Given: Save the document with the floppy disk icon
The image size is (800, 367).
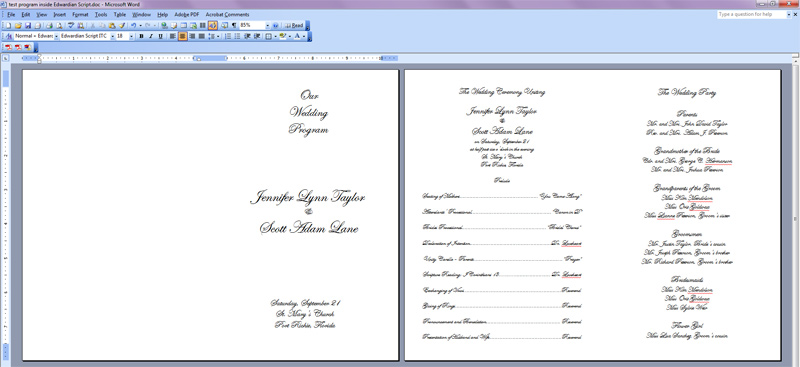Looking at the screenshot, I should tap(28, 26).
